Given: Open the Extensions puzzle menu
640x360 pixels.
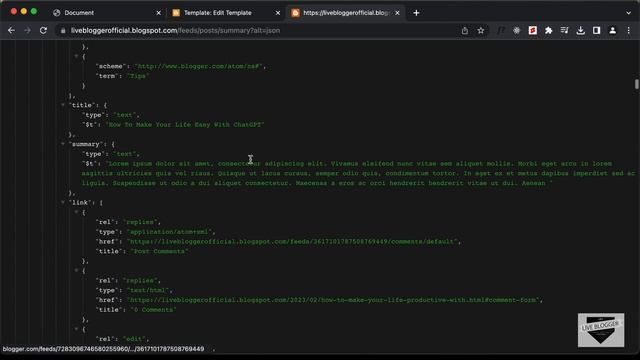Looking at the screenshot, I should click(x=549, y=31).
